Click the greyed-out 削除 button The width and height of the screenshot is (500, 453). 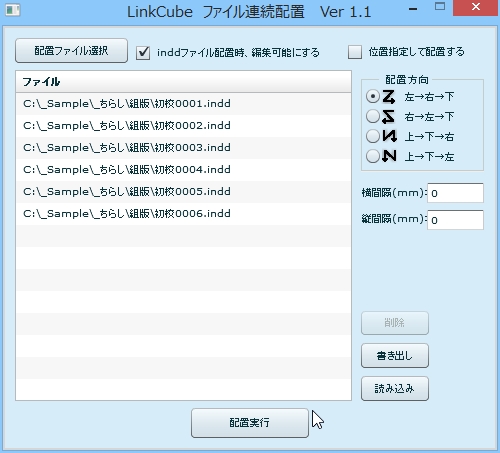[x=395, y=323]
